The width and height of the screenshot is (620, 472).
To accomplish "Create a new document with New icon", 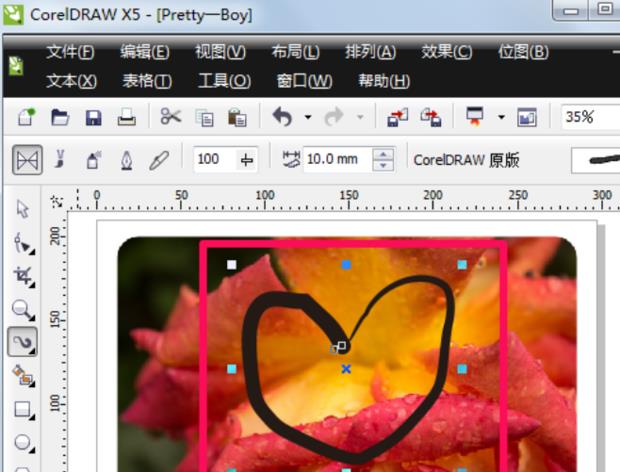I will coord(26,117).
